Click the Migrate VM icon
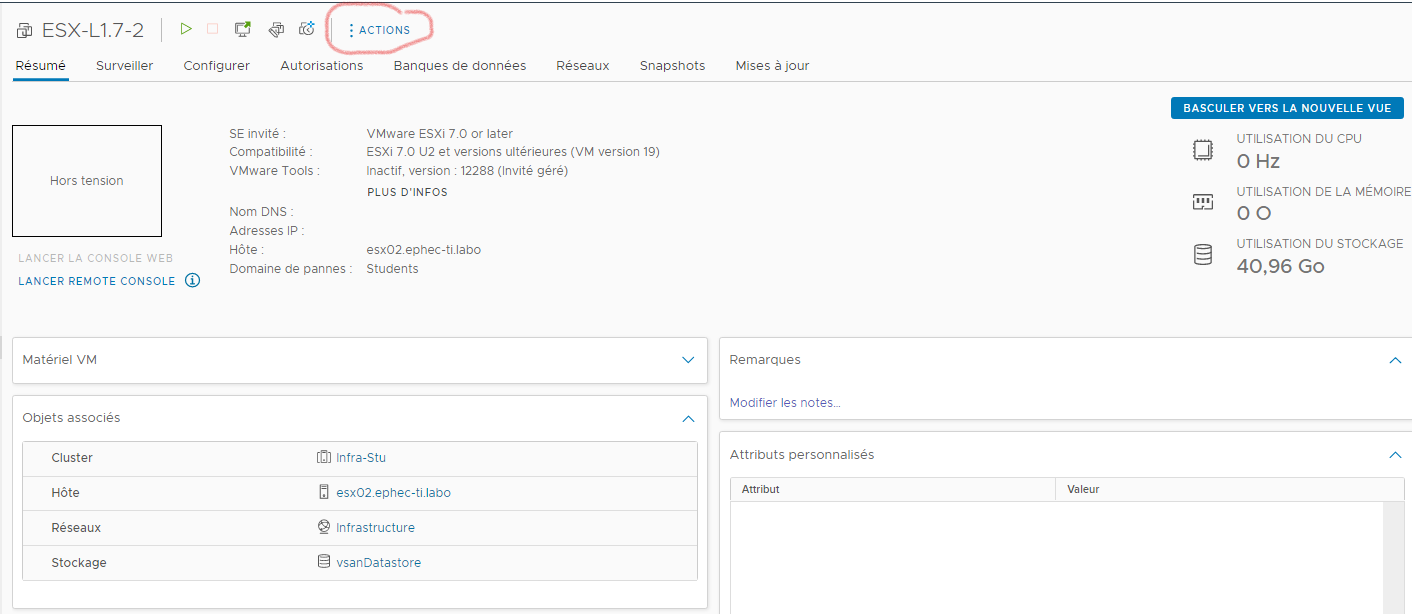This screenshot has width=1412, height=614. [x=276, y=29]
